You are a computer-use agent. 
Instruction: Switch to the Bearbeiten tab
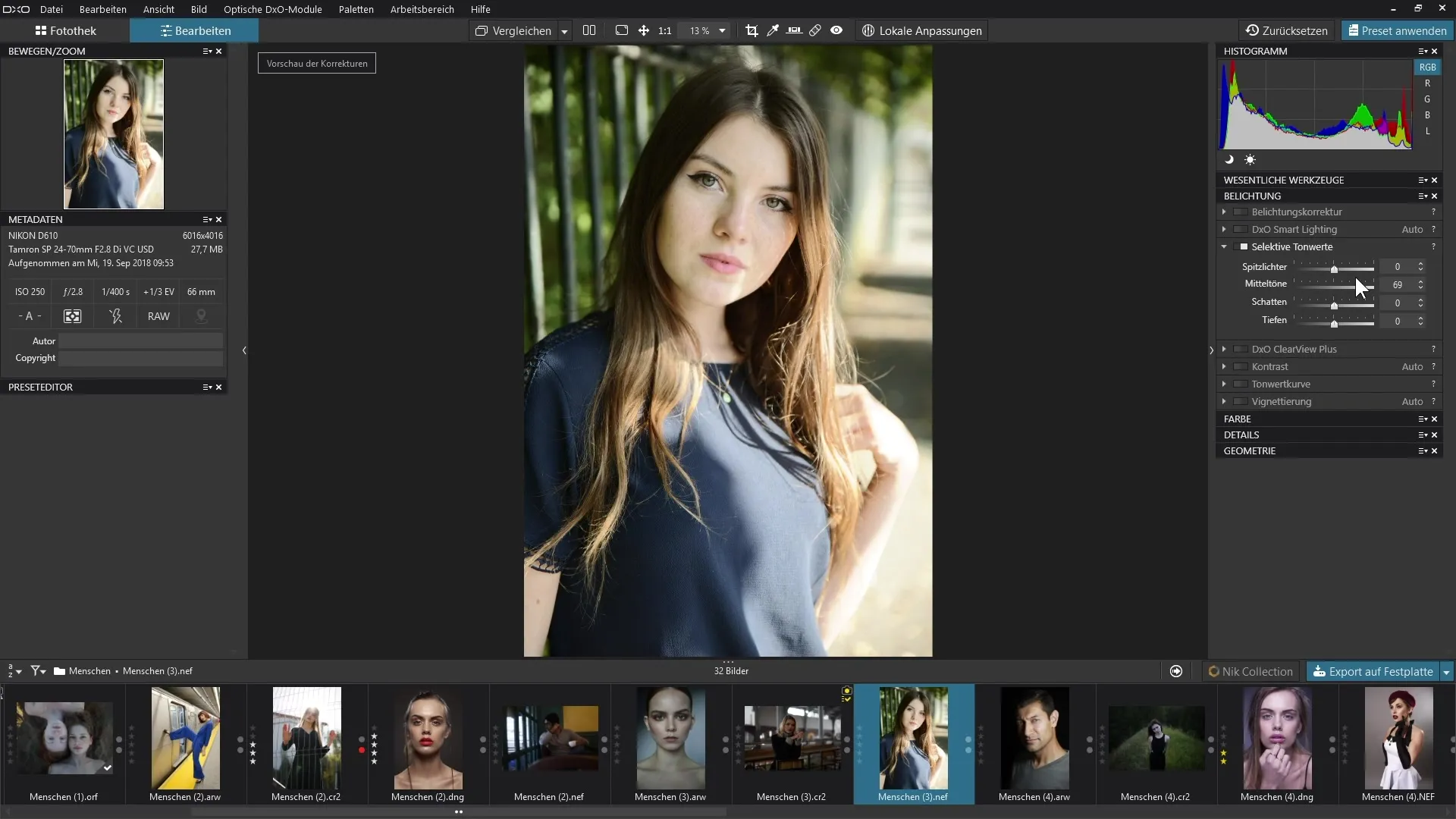pyautogui.click(x=195, y=31)
